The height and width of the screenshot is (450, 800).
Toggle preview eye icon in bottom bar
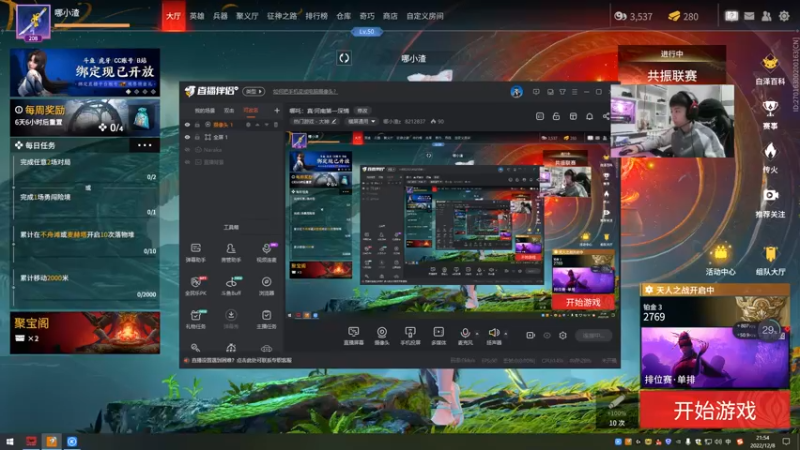(x=547, y=335)
